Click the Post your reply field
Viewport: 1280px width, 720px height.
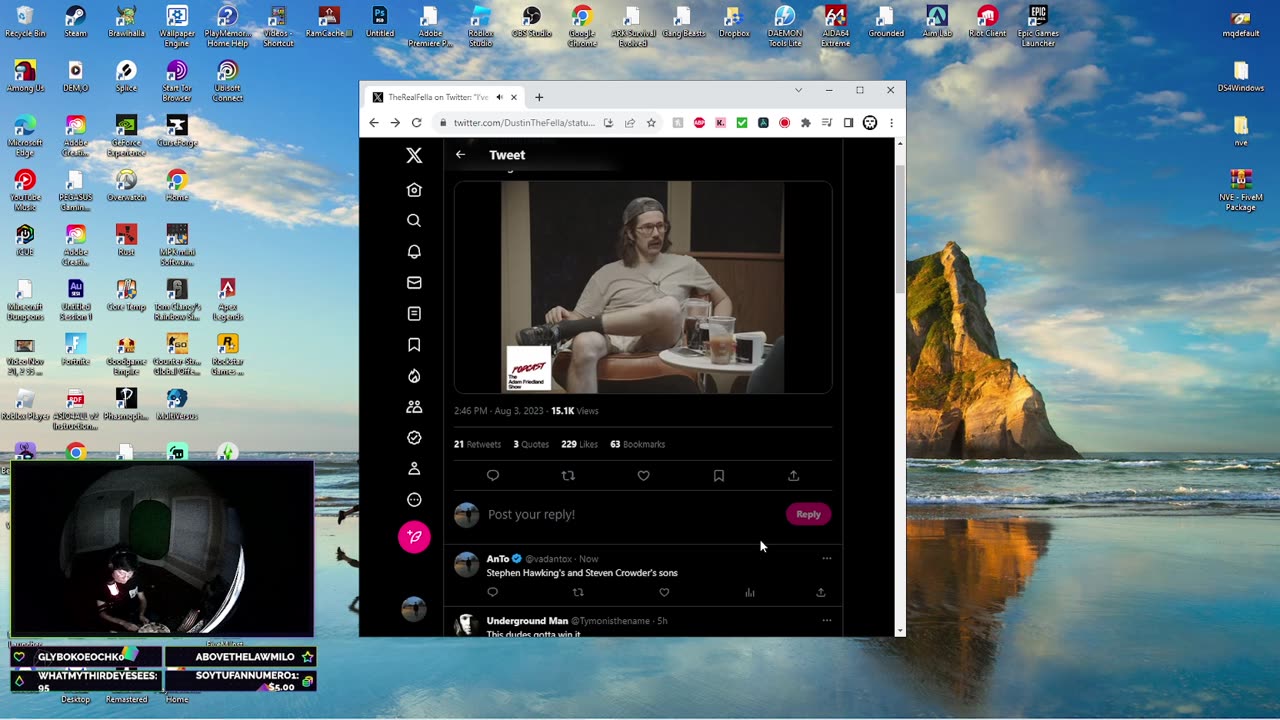[x=632, y=514]
